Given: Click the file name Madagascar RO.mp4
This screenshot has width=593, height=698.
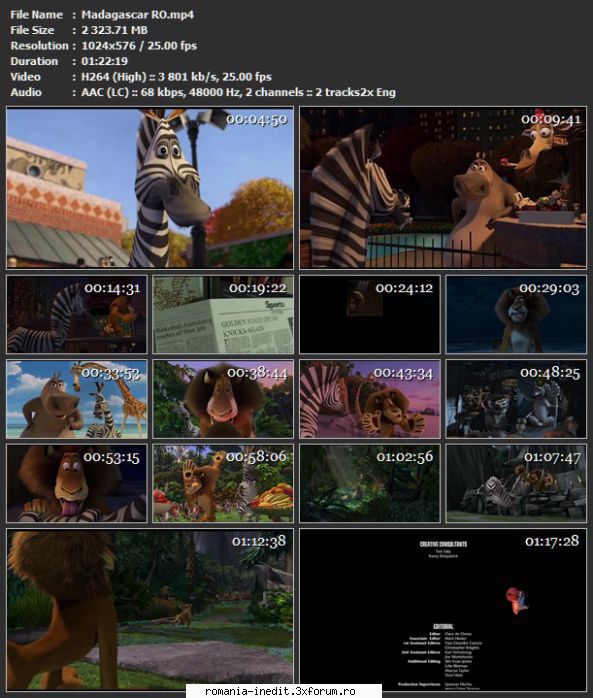Looking at the screenshot, I should click(138, 15).
